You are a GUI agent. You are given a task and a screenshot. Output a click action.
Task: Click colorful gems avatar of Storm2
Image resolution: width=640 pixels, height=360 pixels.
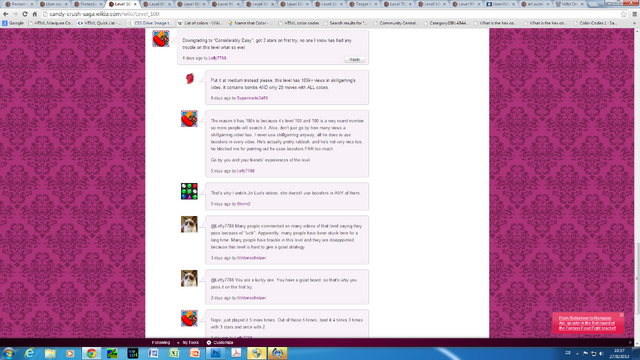coord(189,191)
